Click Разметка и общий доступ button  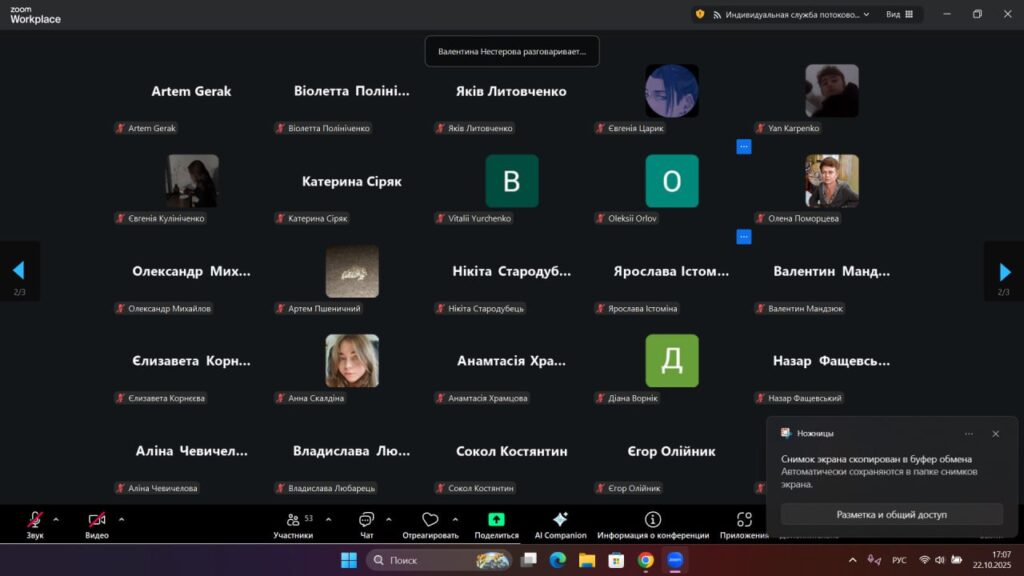891,514
